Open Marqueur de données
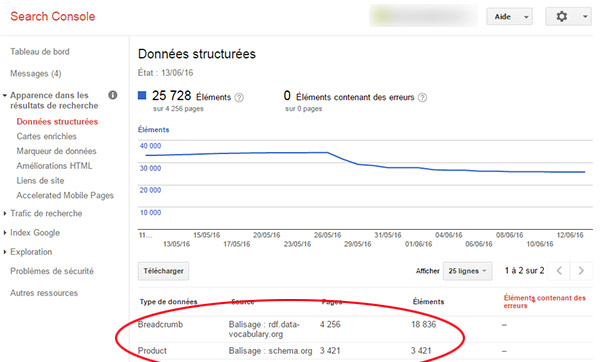This screenshot has height=362, width=600. pos(56,151)
